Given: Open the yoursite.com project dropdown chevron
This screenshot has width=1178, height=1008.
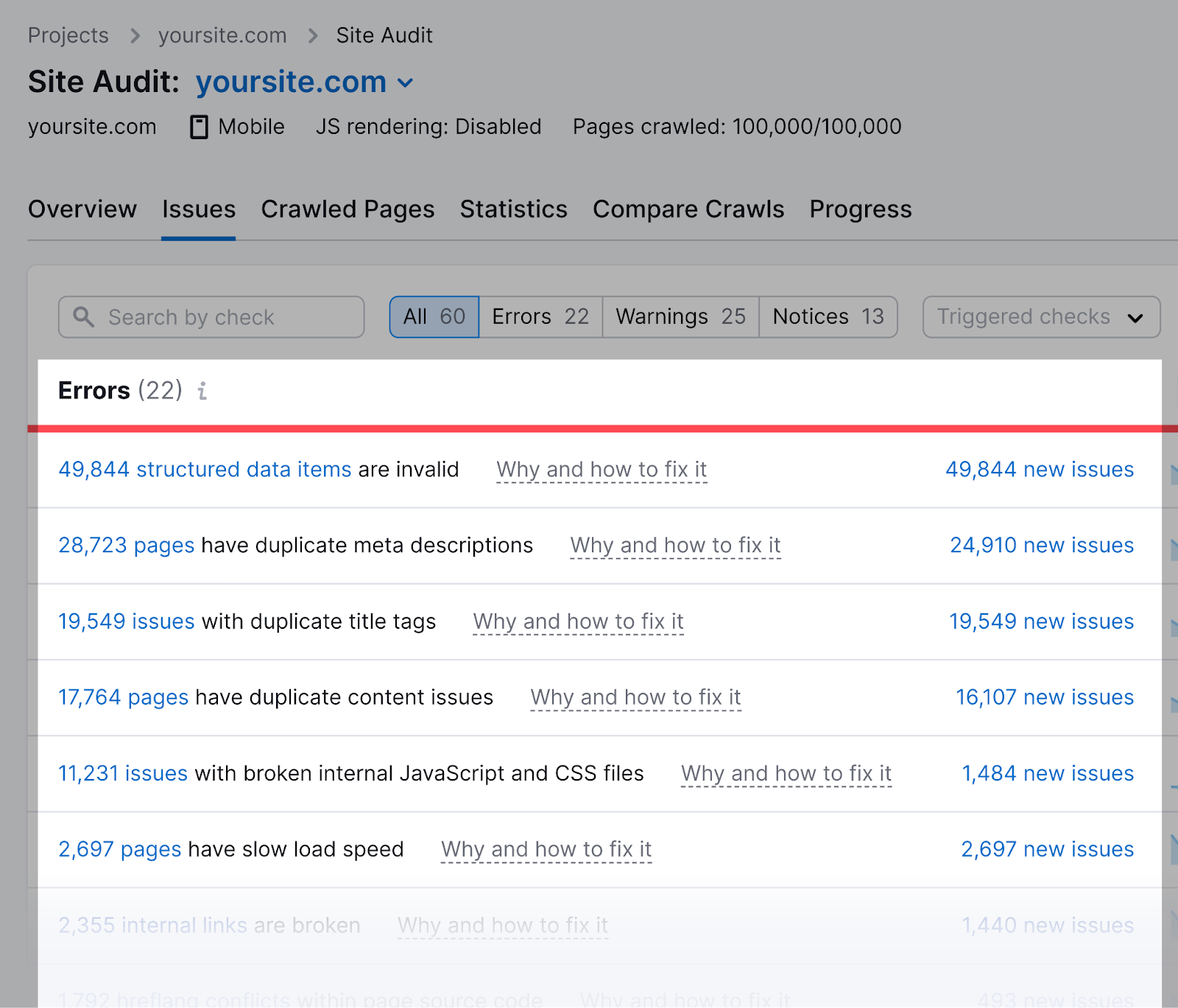Looking at the screenshot, I should [405, 83].
